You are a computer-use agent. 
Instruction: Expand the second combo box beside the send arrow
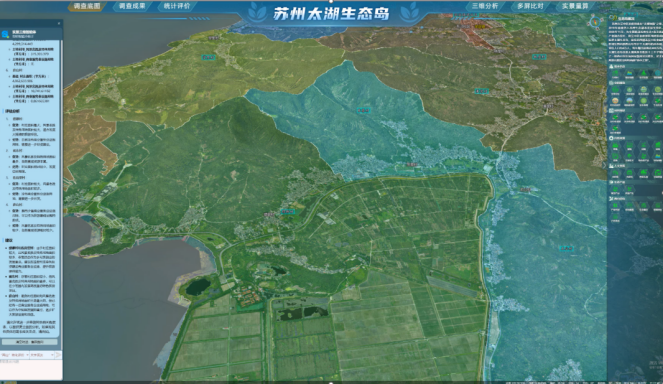(x=41, y=355)
